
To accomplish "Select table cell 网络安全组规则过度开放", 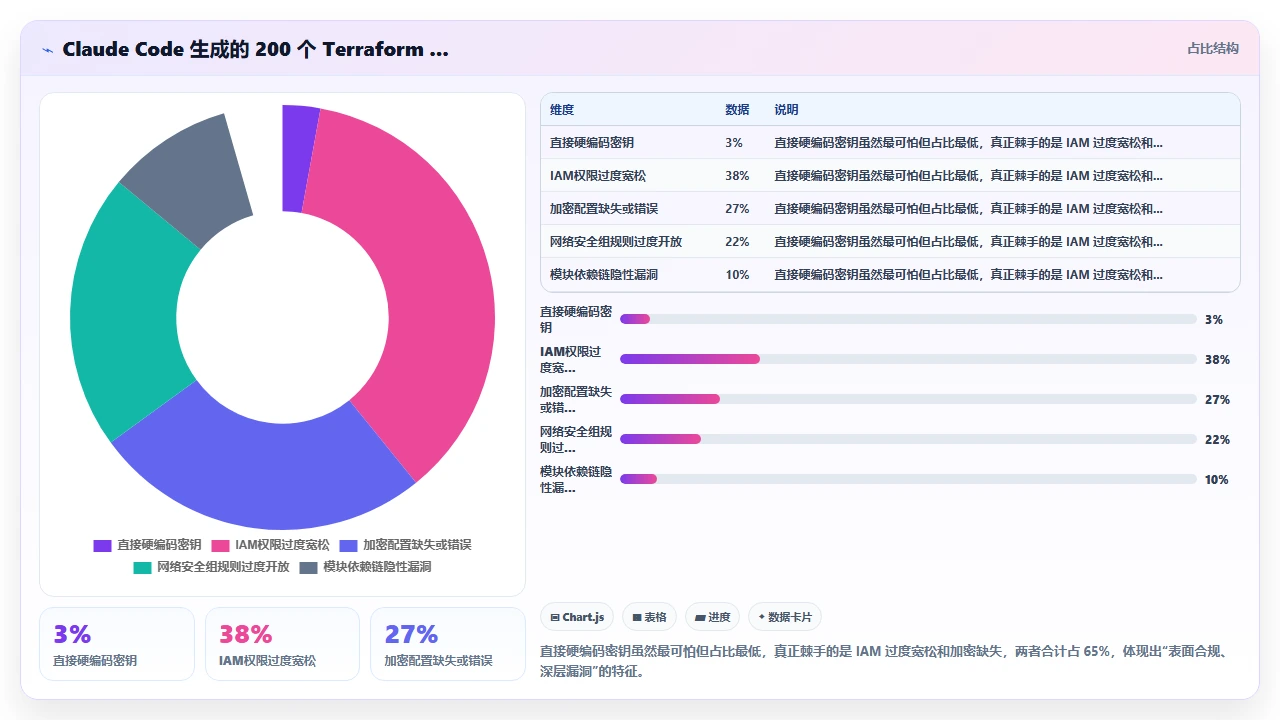I will 616,242.
